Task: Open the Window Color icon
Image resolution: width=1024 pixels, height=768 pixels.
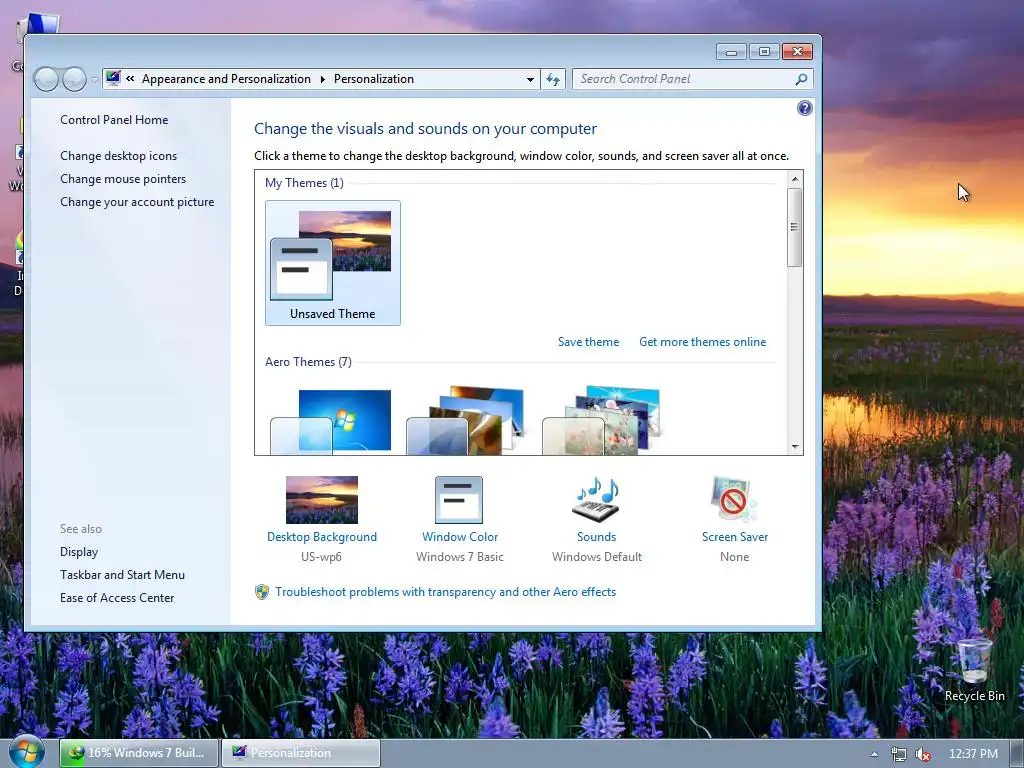Action: coord(459,500)
